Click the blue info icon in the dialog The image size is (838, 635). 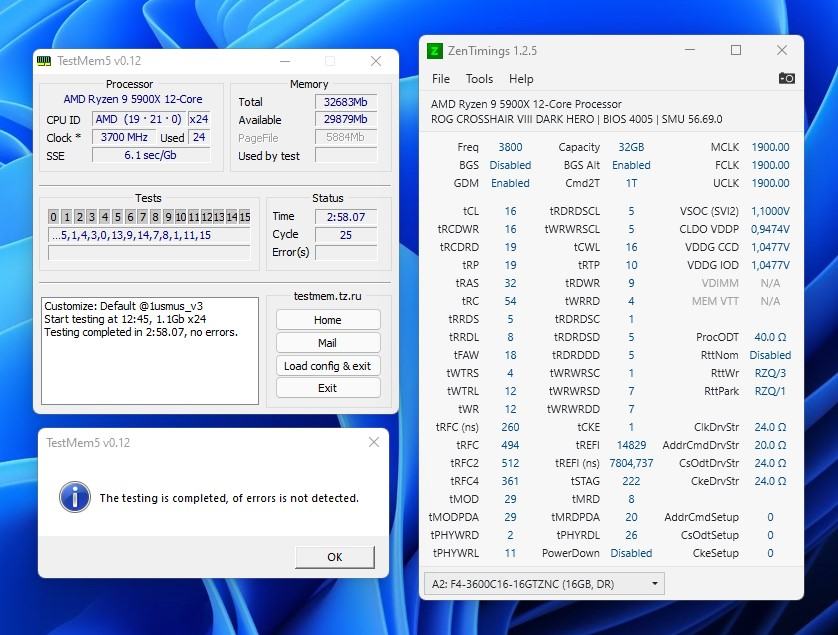click(x=75, y=497)
